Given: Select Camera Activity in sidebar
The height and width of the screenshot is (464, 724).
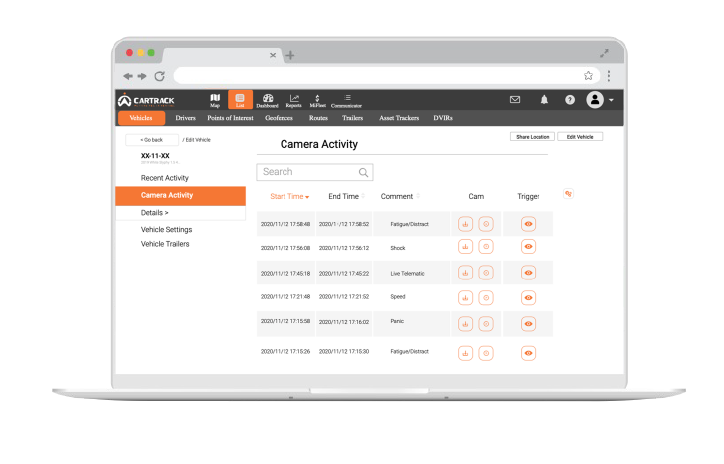Looking at the screenshot, I should tap(181, 196).
